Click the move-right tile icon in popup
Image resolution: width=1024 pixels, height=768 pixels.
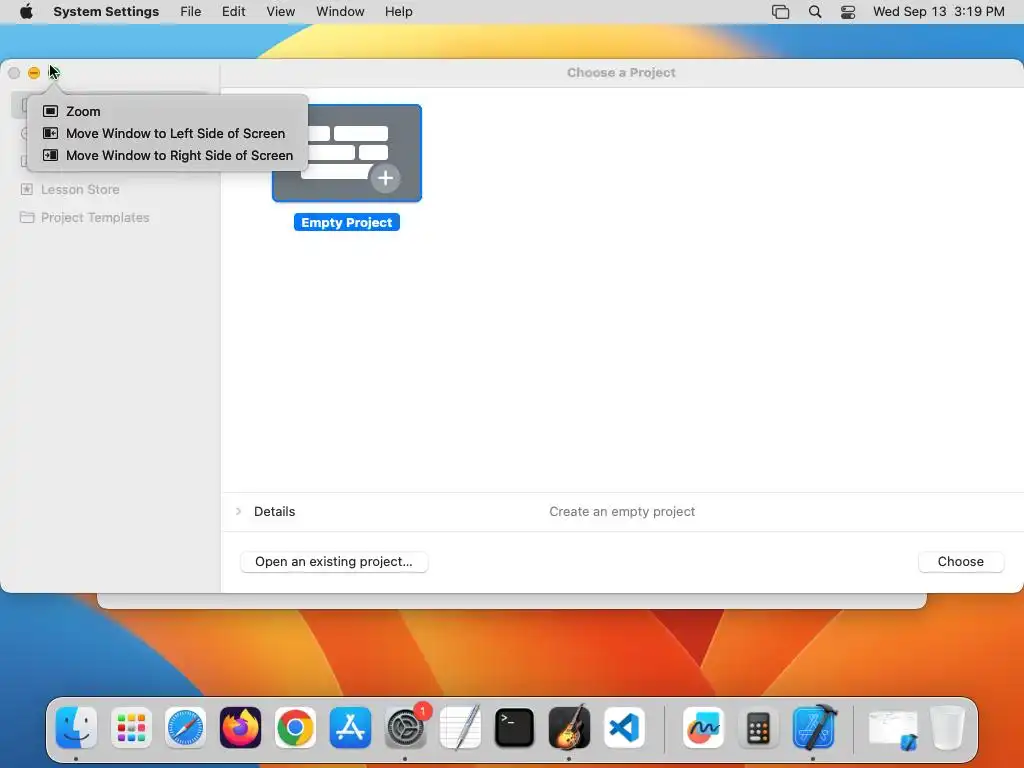(50, 155)
